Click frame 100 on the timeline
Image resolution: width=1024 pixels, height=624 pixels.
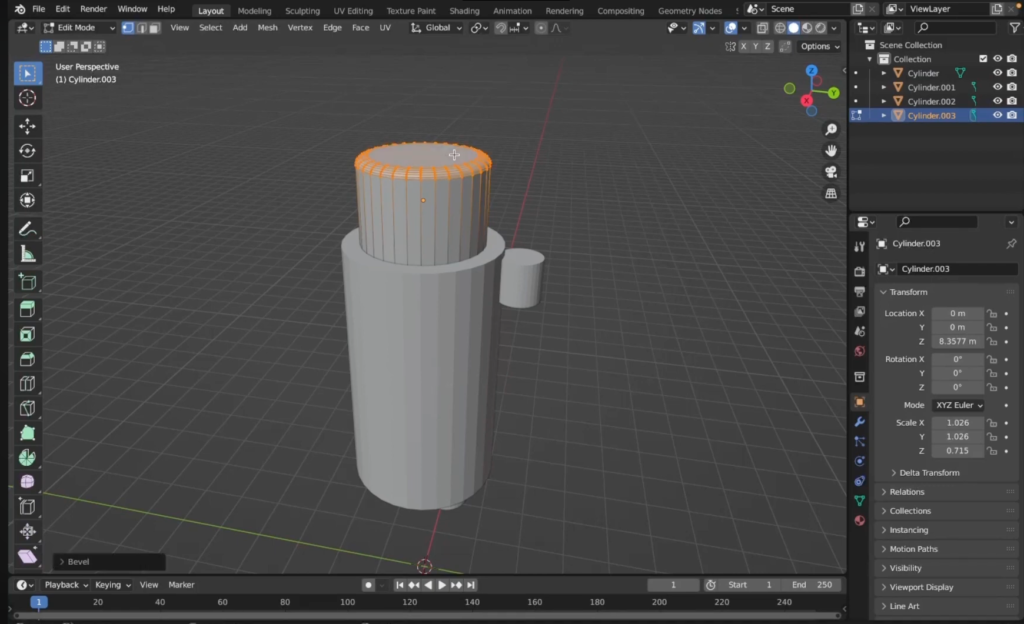click(347, 602)
